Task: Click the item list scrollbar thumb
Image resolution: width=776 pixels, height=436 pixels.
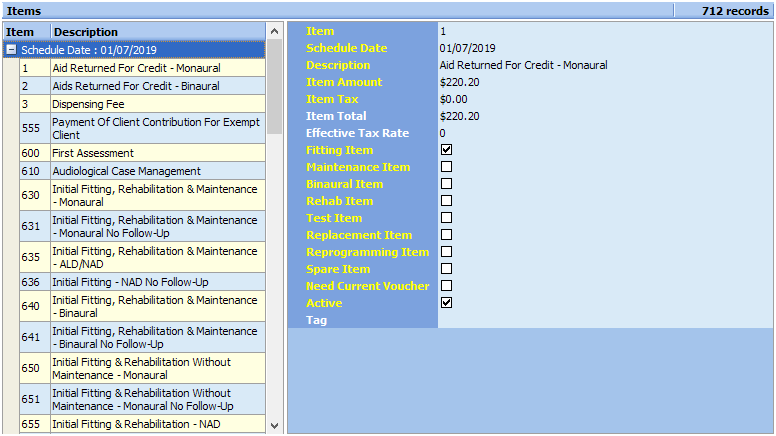Action: coord(275,87)
